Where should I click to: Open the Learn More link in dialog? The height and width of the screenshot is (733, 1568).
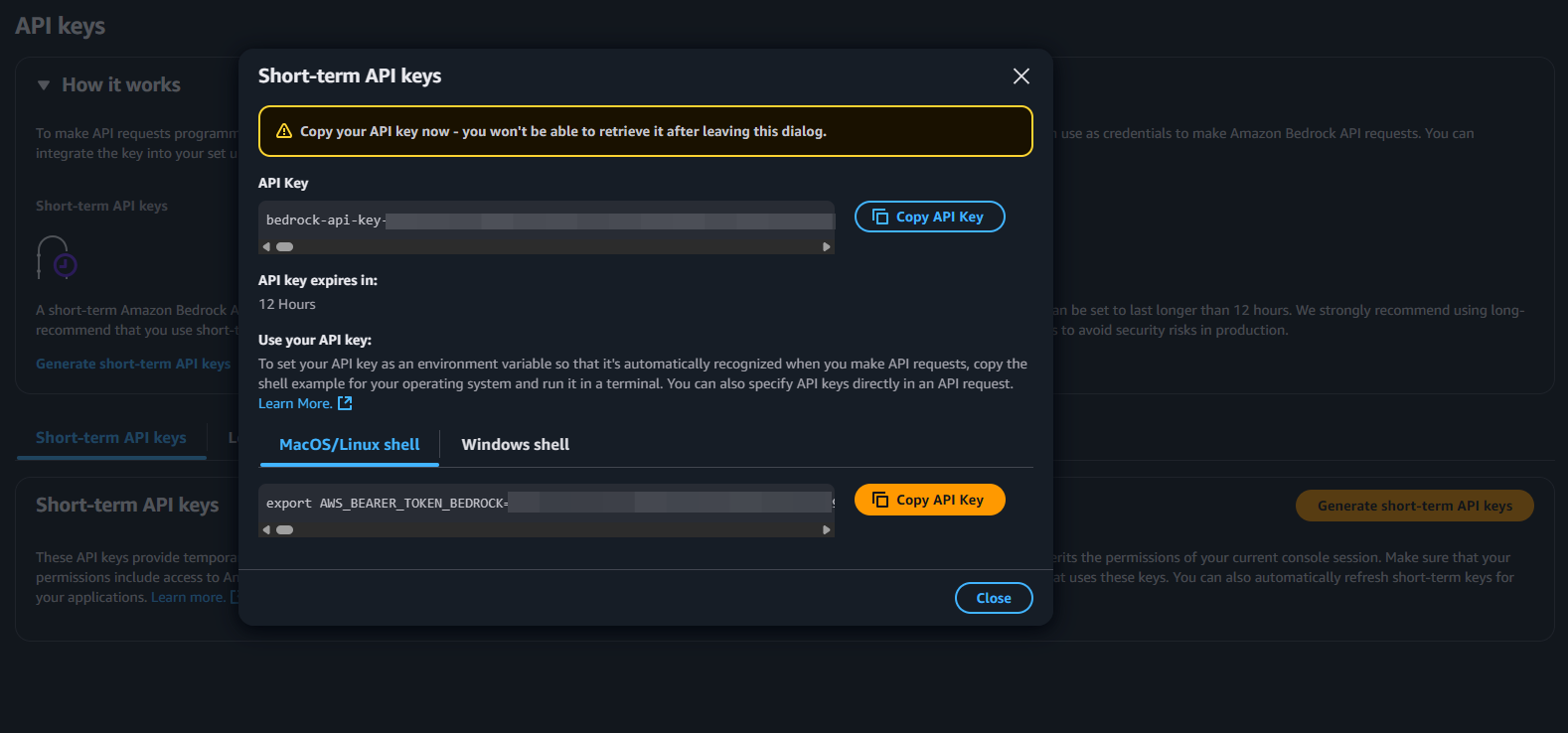[x=295, y=404]
